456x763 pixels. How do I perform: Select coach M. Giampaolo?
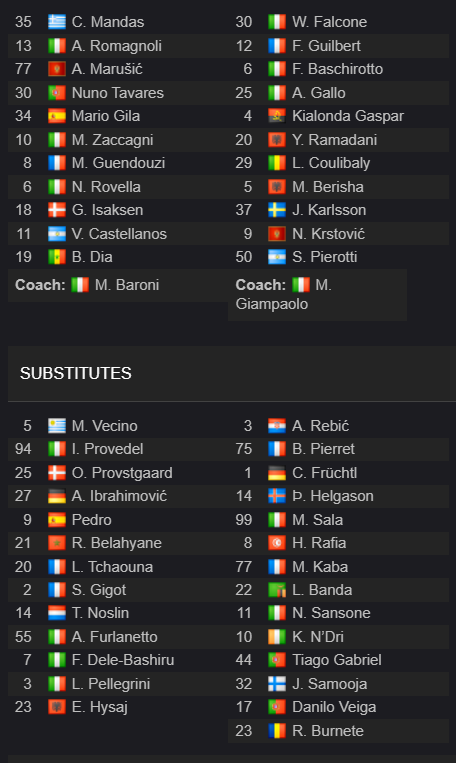click(284, 294)
